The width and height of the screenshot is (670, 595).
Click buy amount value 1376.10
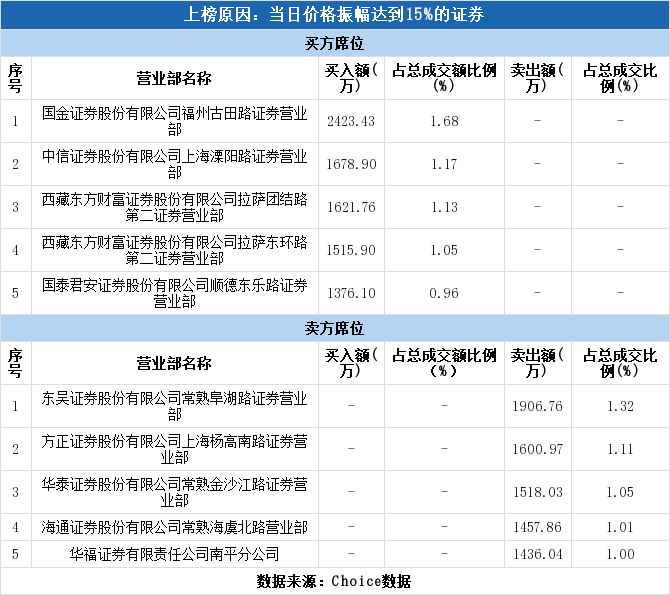coord(351,293)
